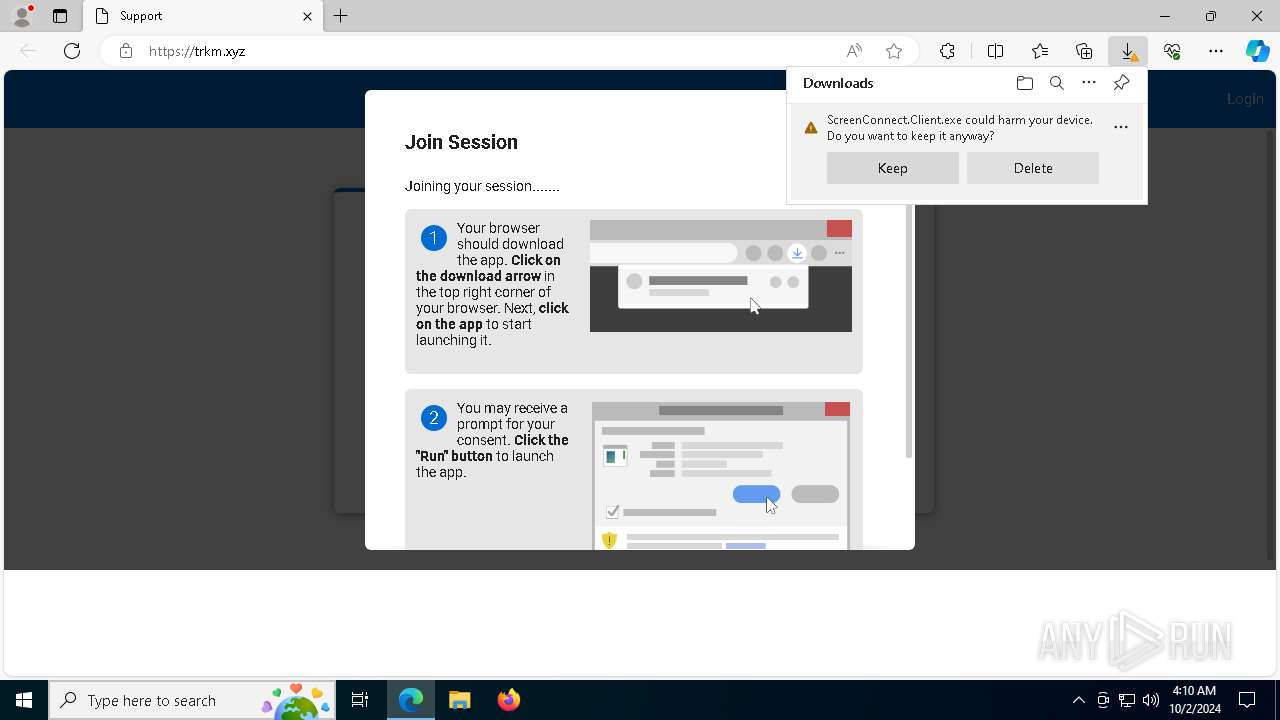The height and width of the screenshot is (720, 1280).
Task: Open the tab actions menu icon
Action: 60,16
